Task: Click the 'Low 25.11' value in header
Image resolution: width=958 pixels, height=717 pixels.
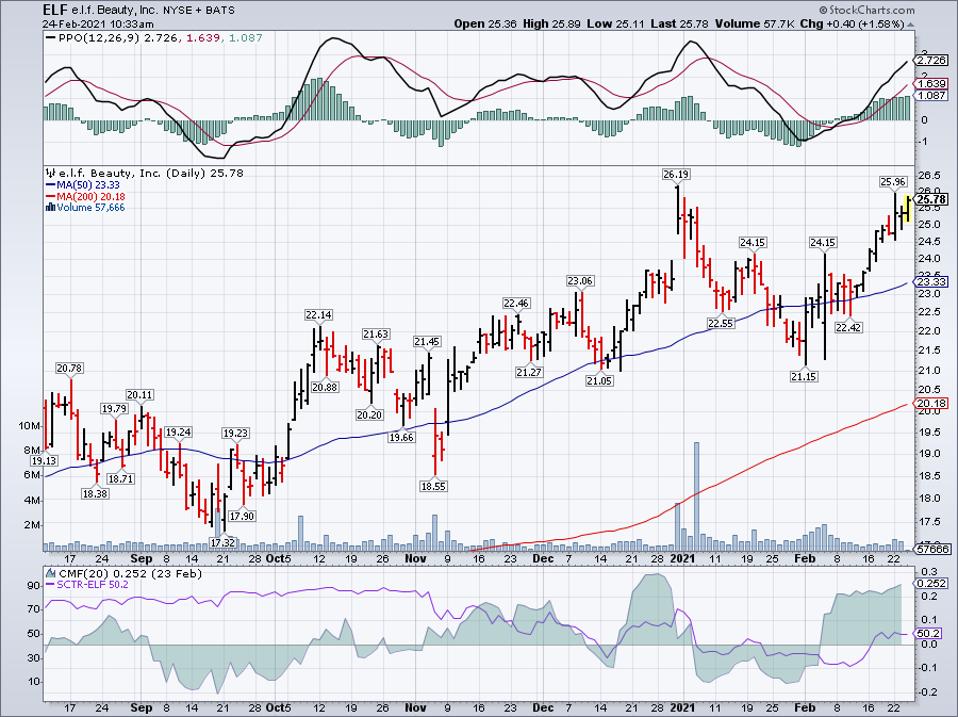Action: (x=613, y=24)
